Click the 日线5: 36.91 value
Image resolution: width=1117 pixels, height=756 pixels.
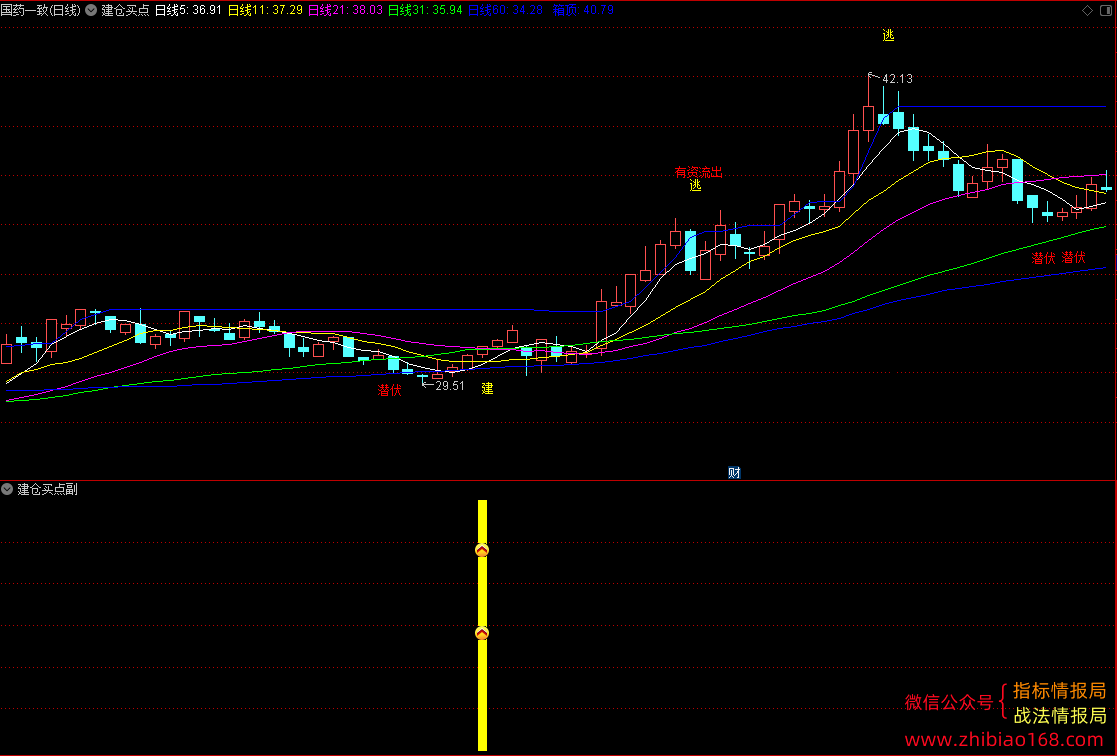[x=188, y=10]
